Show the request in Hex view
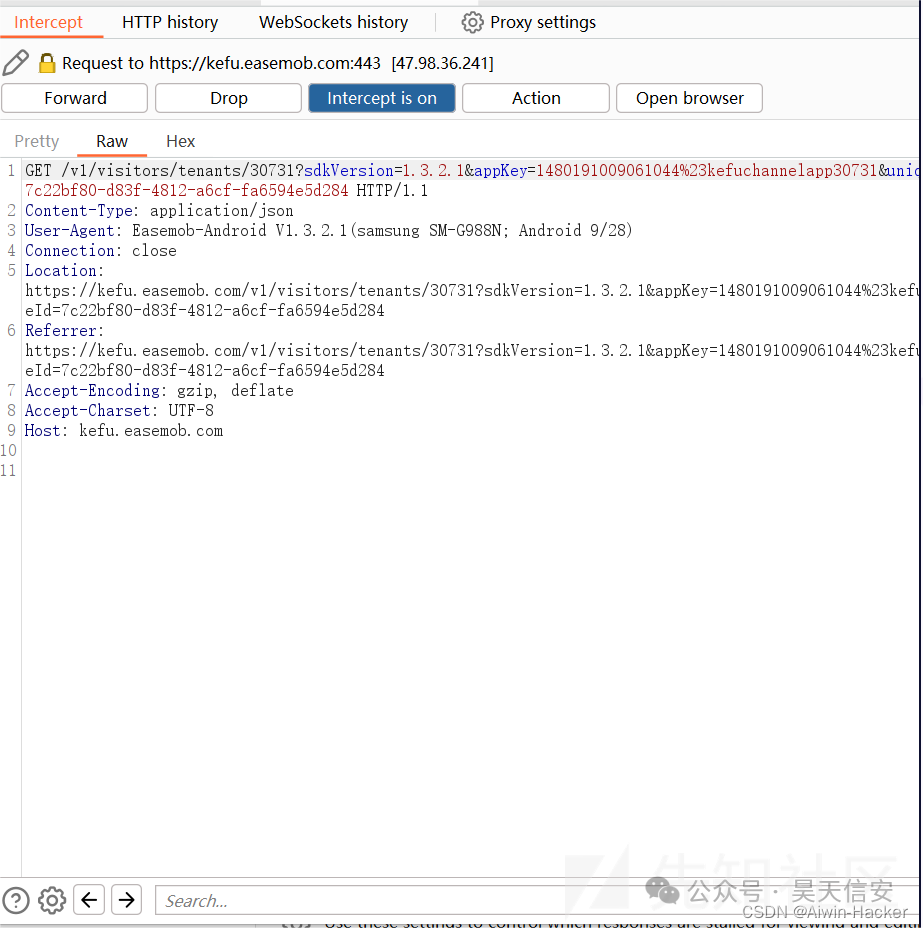The width and height of the screenshot is (923, 928). (x=180, y=141)
